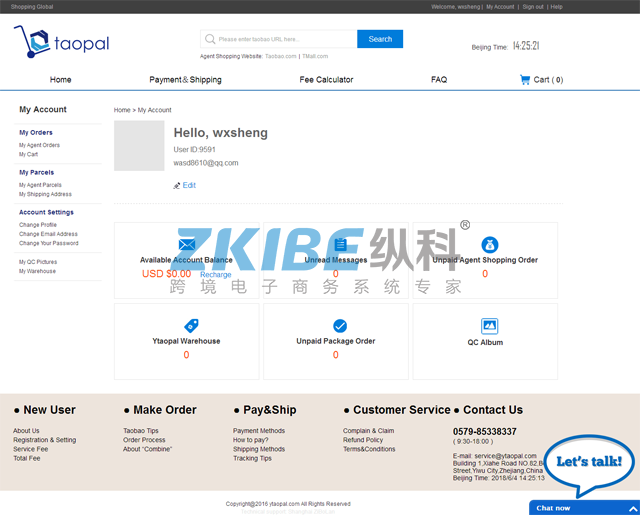The height and width of the screenshot is (515, 640).
Task: Open Complain & Claim footer link
Action: 369,431
